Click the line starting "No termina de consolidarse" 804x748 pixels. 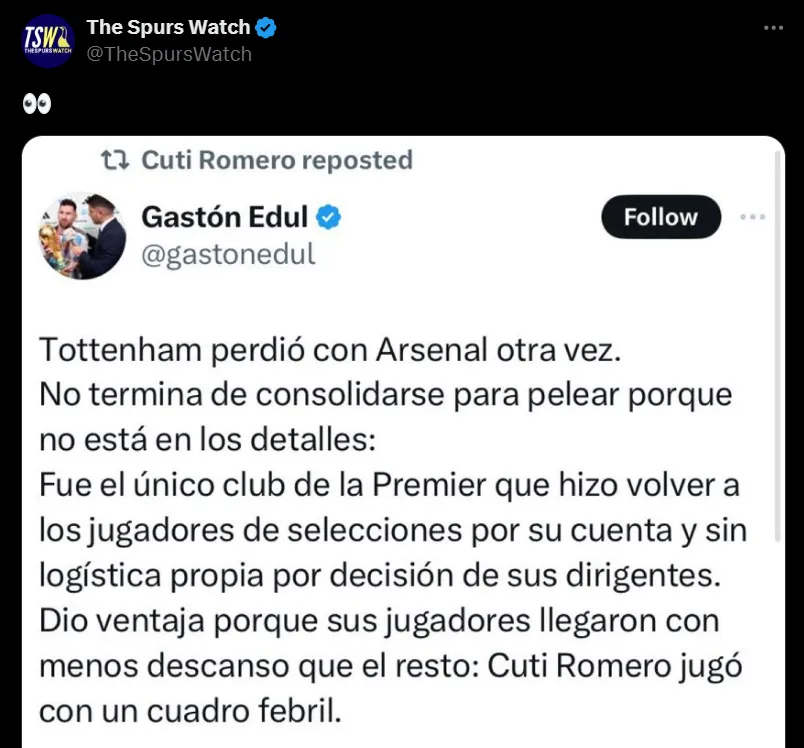point(385,394)
